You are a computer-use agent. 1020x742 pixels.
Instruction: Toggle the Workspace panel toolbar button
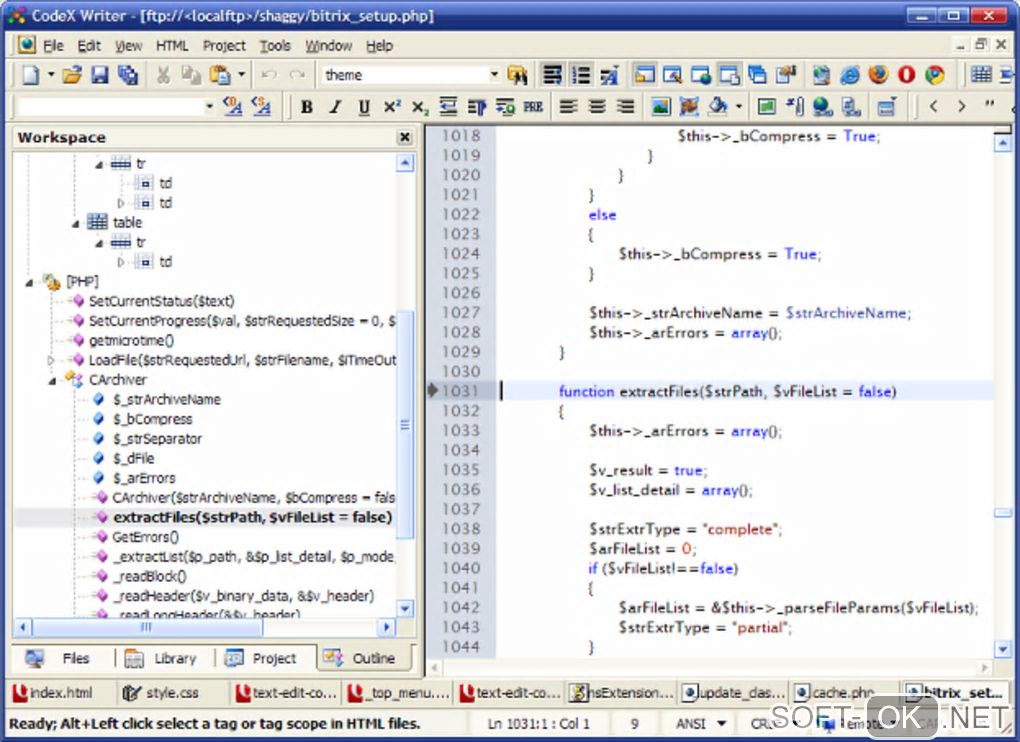coord(644,75)
